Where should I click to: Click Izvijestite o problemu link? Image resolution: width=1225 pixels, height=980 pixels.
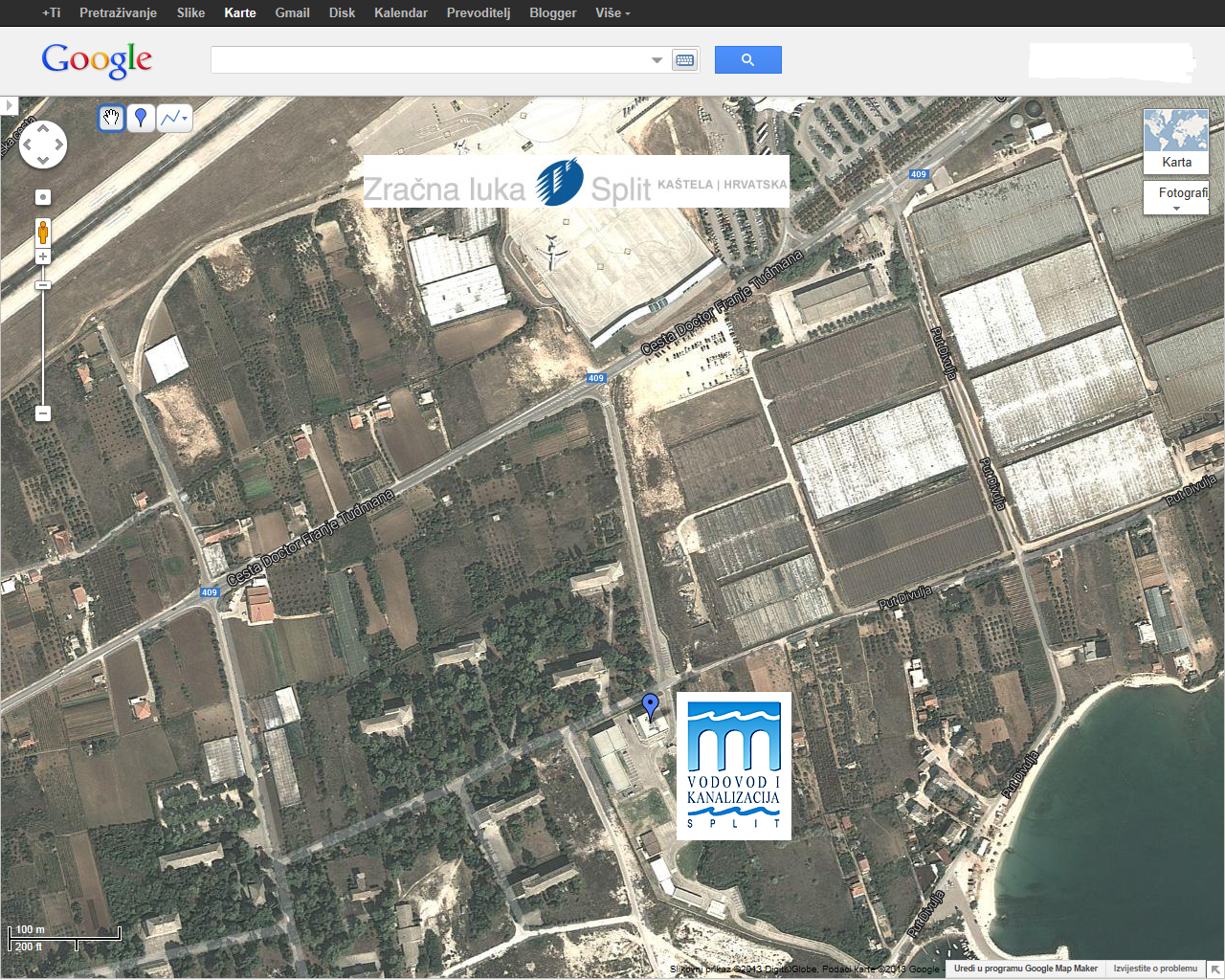(1155, 969)
